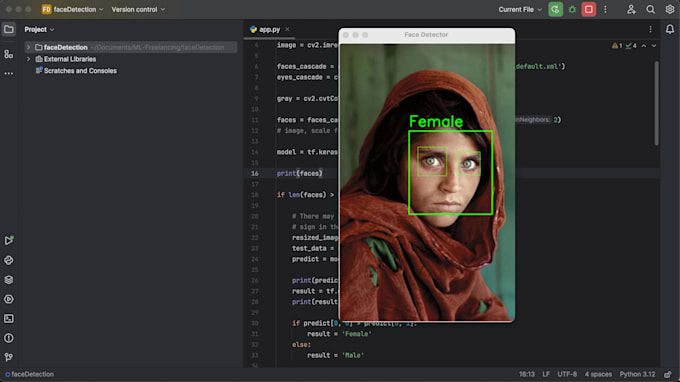The width and height of the screenshot is (680, 382).
Task: Open the Notifications bell
Action: pos(670,29)
